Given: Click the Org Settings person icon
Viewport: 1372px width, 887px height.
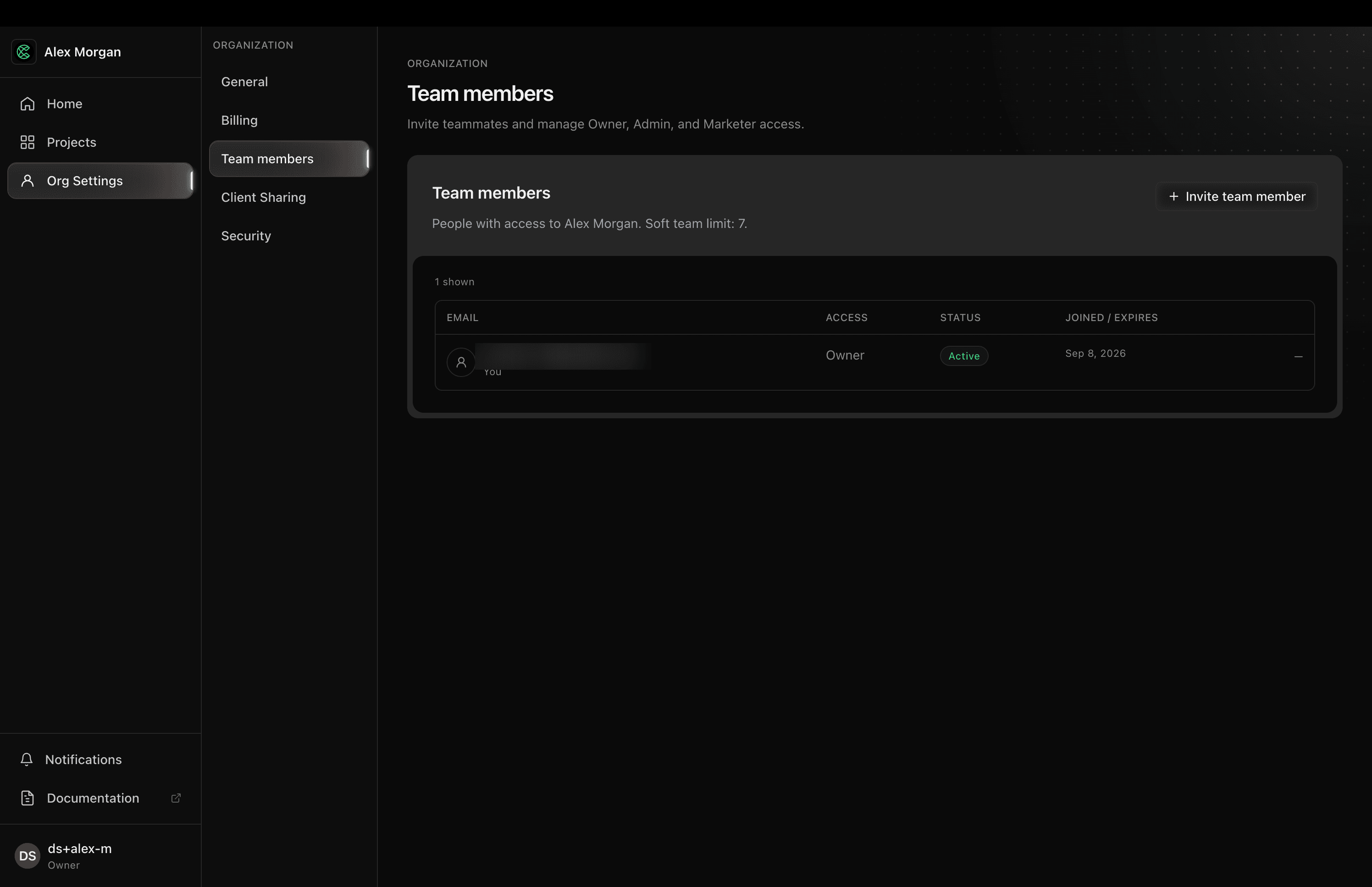Looking at the screenshot, I should (x=27, y=181).
